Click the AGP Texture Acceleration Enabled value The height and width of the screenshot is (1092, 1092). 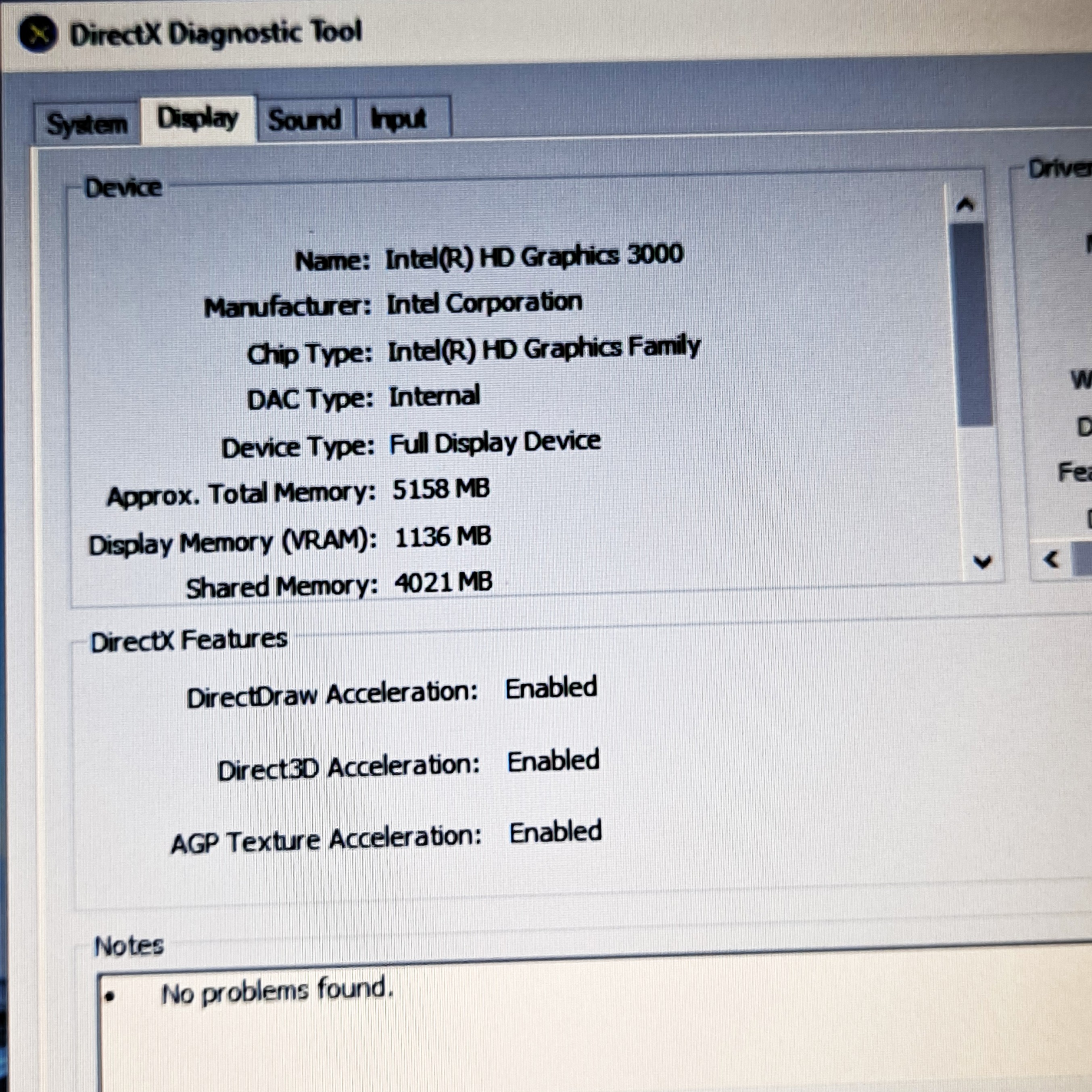tap(555, 832)
